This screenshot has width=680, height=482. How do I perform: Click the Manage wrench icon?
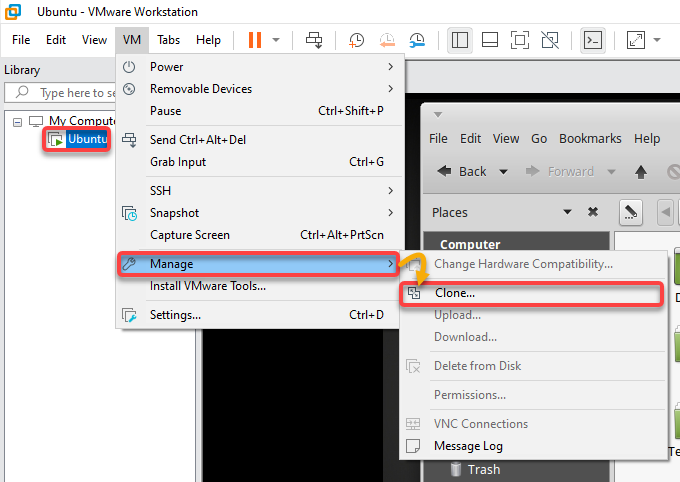(129, 264)
